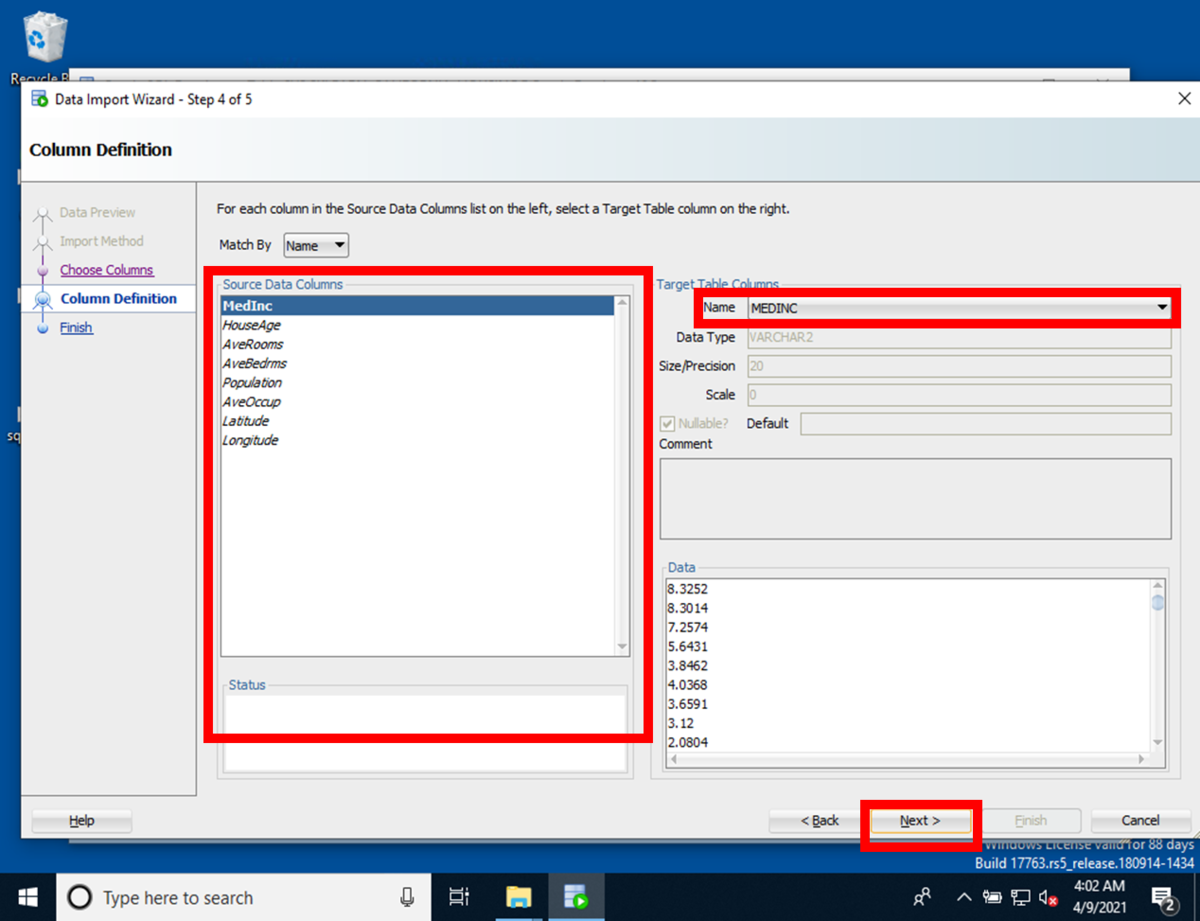Select AveRooms in Source Data Columns
The image size is (1200, 921).
(417, 344)
